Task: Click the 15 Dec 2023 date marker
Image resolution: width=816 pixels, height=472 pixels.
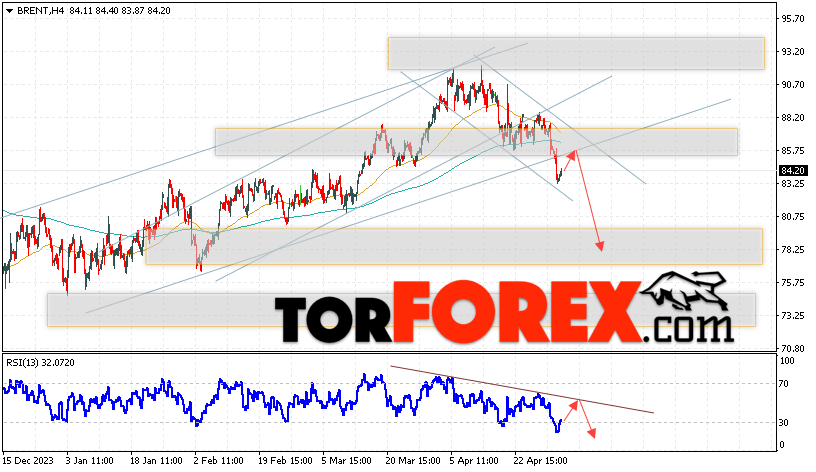Action: [28, 461]
